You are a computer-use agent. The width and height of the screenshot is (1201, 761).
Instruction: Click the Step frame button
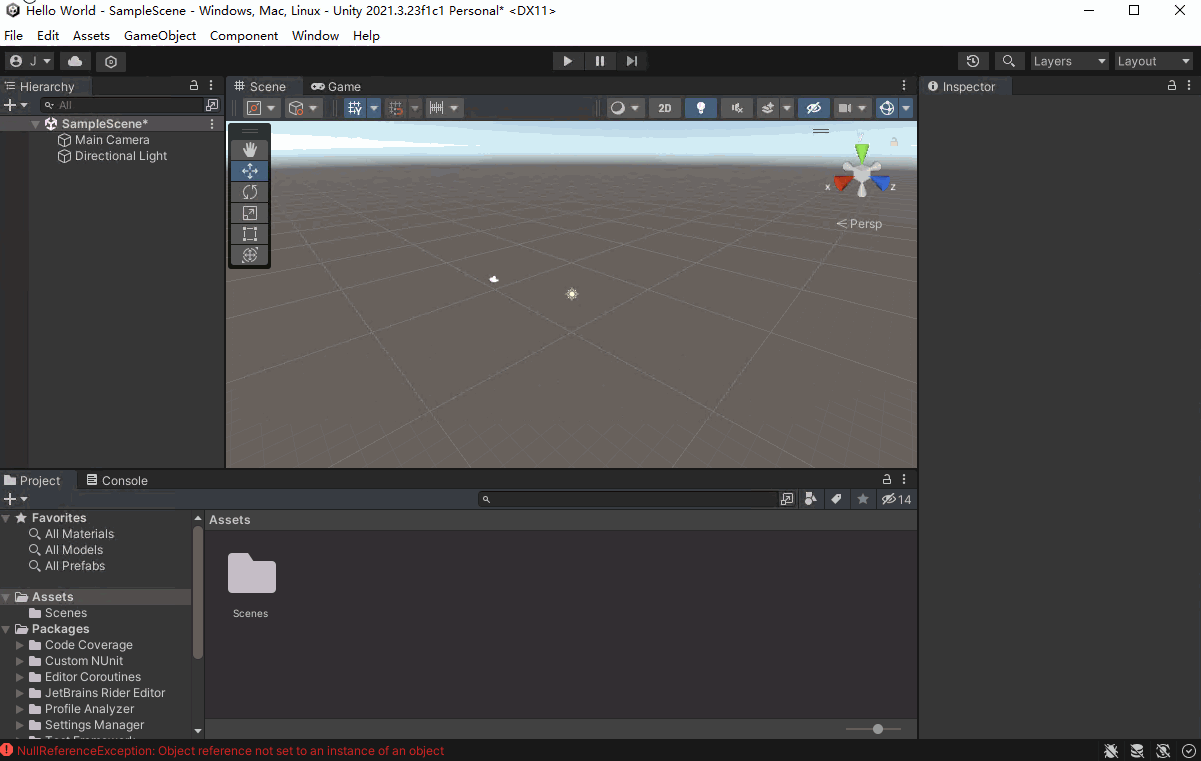coord(632,61)
